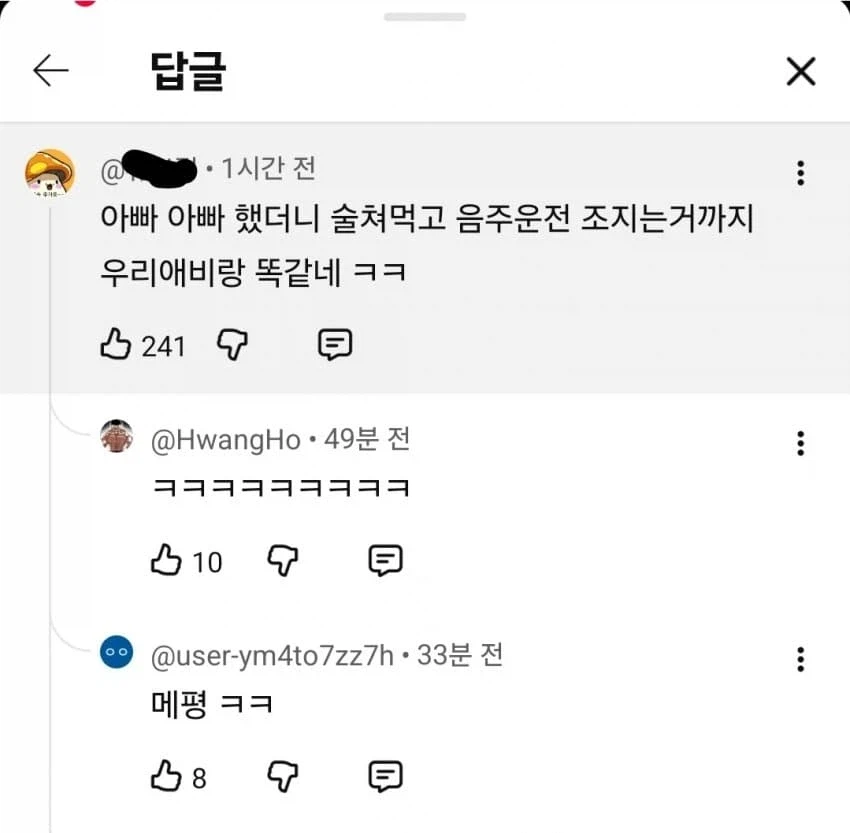Dislike @HwangHo's reply
The width and height of the screenshot is (850, 833).
click(x=283, y=562)
